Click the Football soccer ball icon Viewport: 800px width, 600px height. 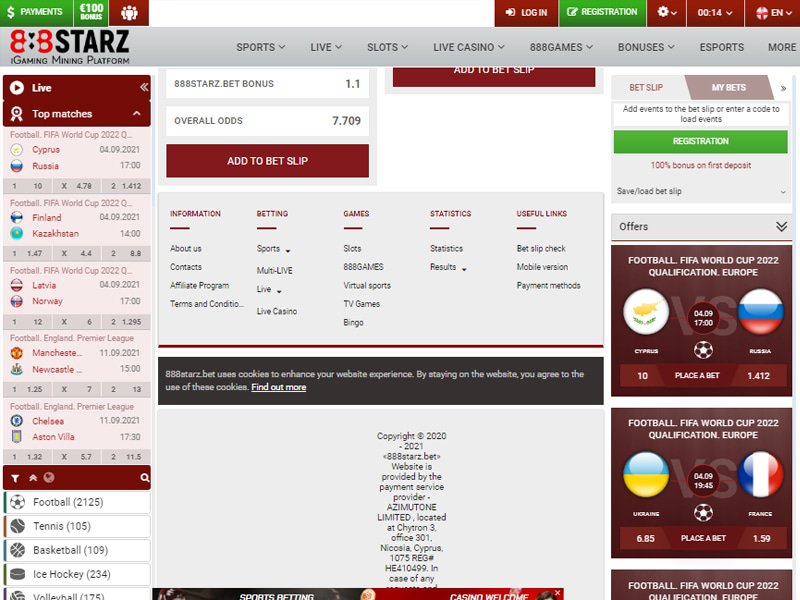pos(18,502)
